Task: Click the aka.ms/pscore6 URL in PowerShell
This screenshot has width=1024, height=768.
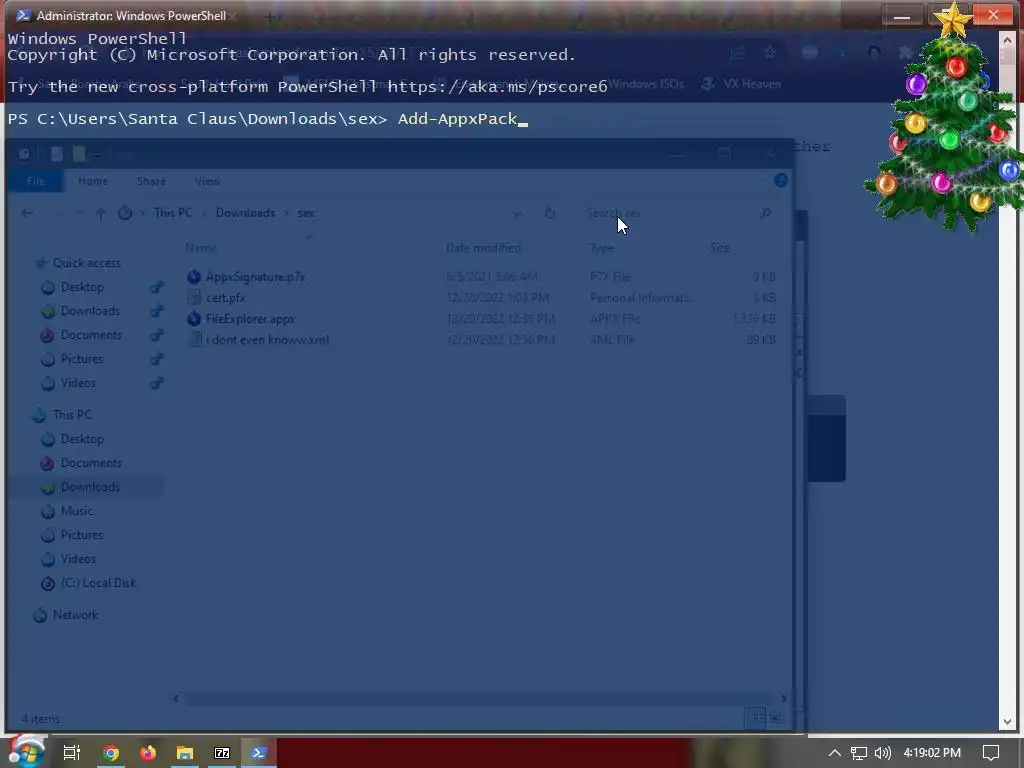Action: [x=498, y=86]
